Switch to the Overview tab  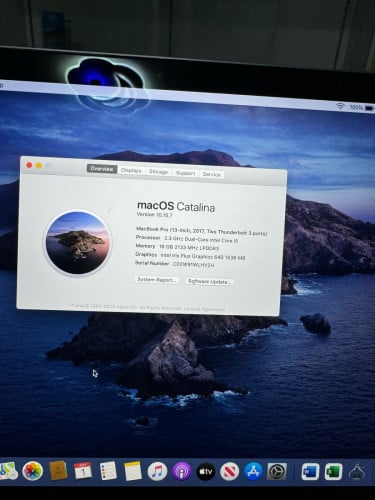click(102, 169)
